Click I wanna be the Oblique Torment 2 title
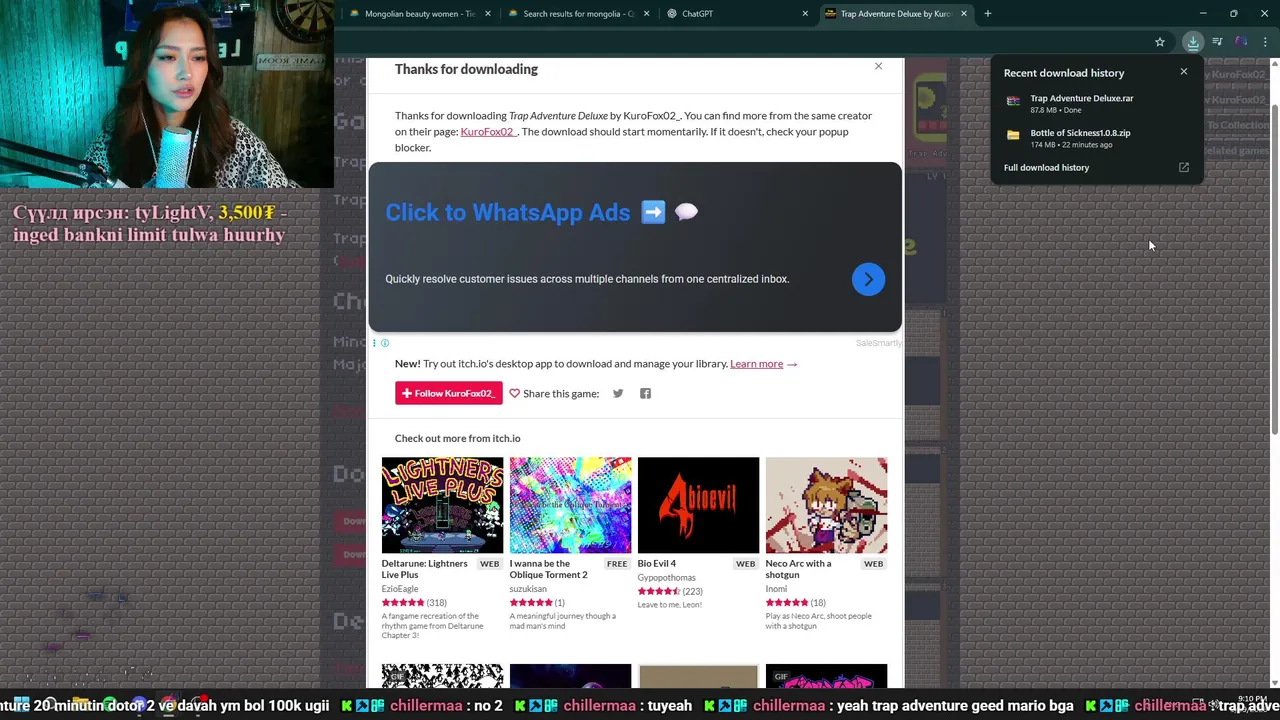 tap(549, 569)
